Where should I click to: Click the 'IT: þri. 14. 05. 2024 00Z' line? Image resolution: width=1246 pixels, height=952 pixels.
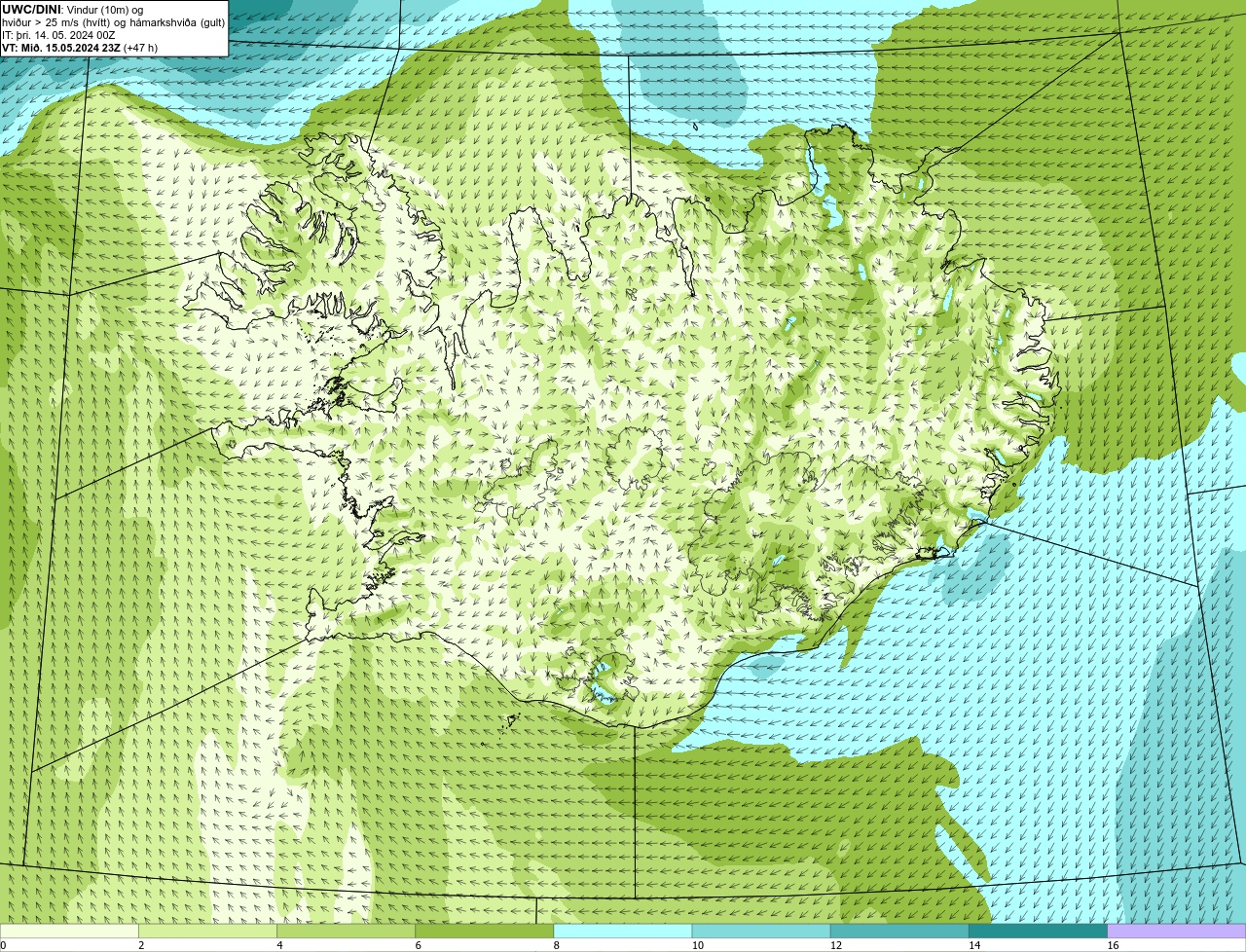[x=58, y=35]
